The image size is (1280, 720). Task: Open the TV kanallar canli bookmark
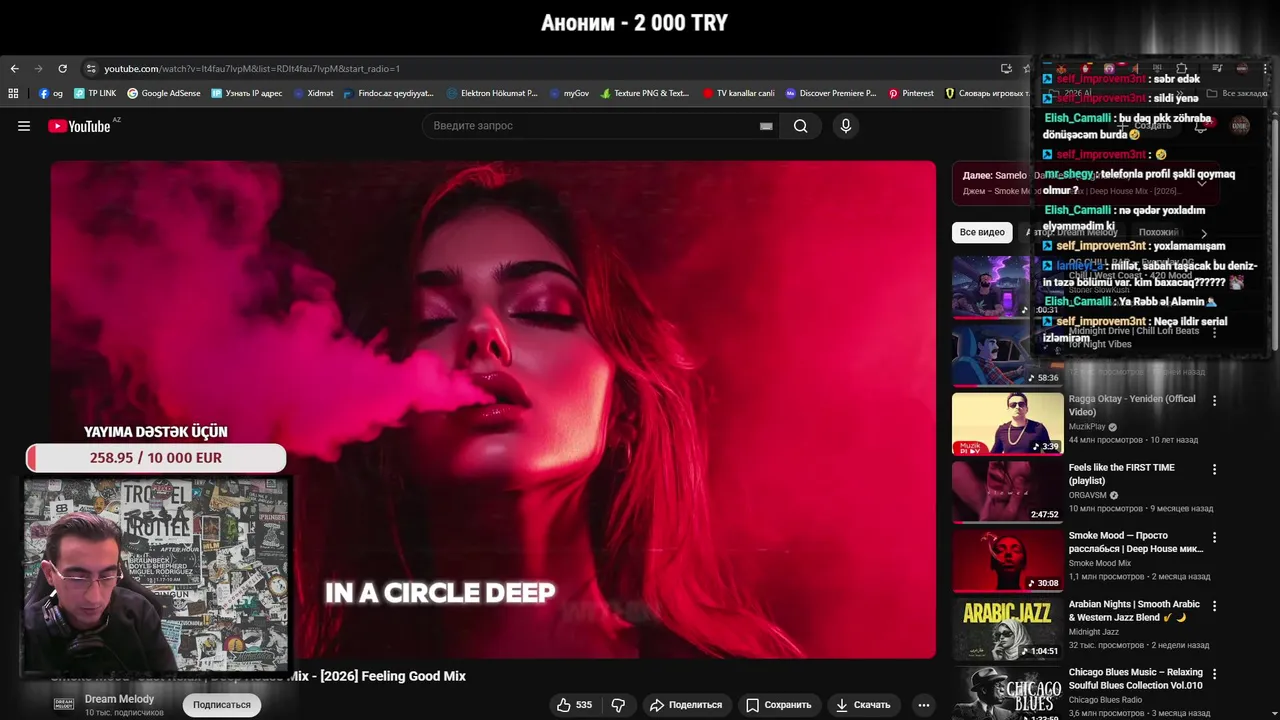(x=739, y=93)
